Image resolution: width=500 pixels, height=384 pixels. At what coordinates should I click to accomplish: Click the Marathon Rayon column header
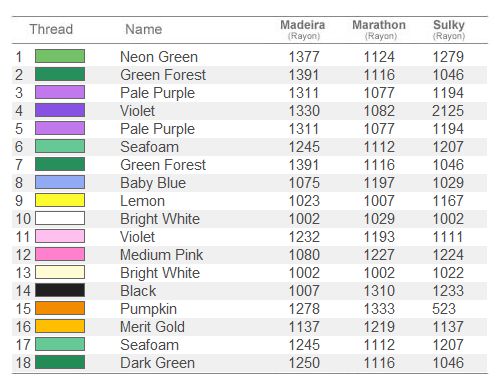click(x=379, y=30)
